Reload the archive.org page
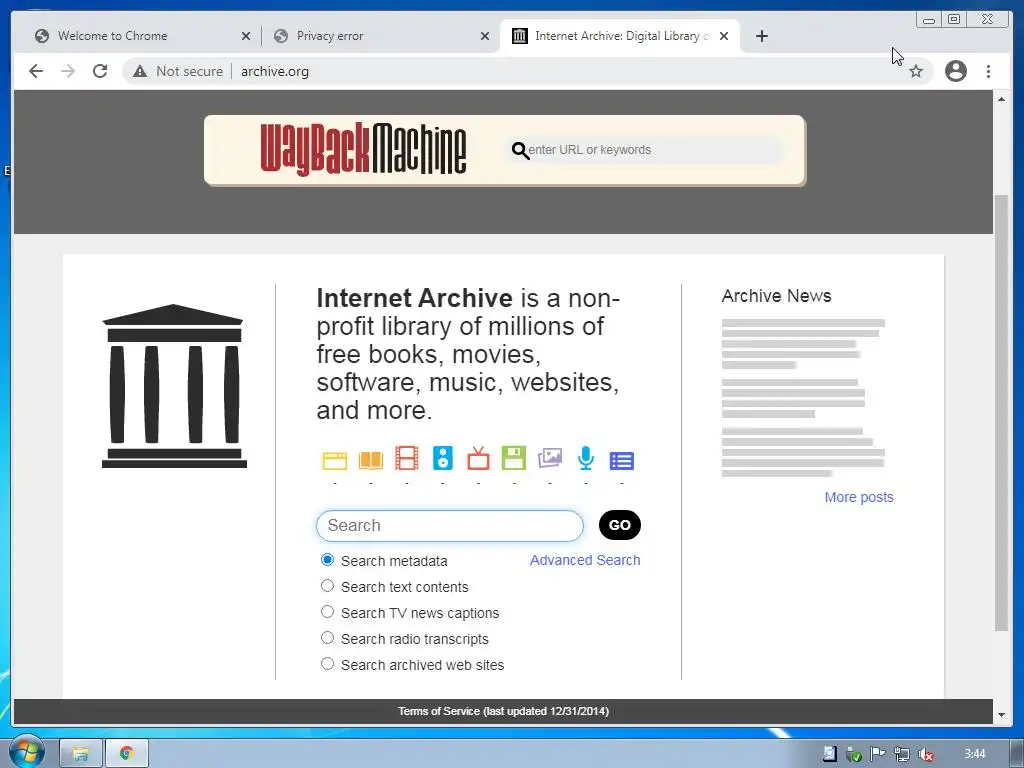Viewport: 1024px width, 768px height. pyautogui.click(x=100, y=71)
